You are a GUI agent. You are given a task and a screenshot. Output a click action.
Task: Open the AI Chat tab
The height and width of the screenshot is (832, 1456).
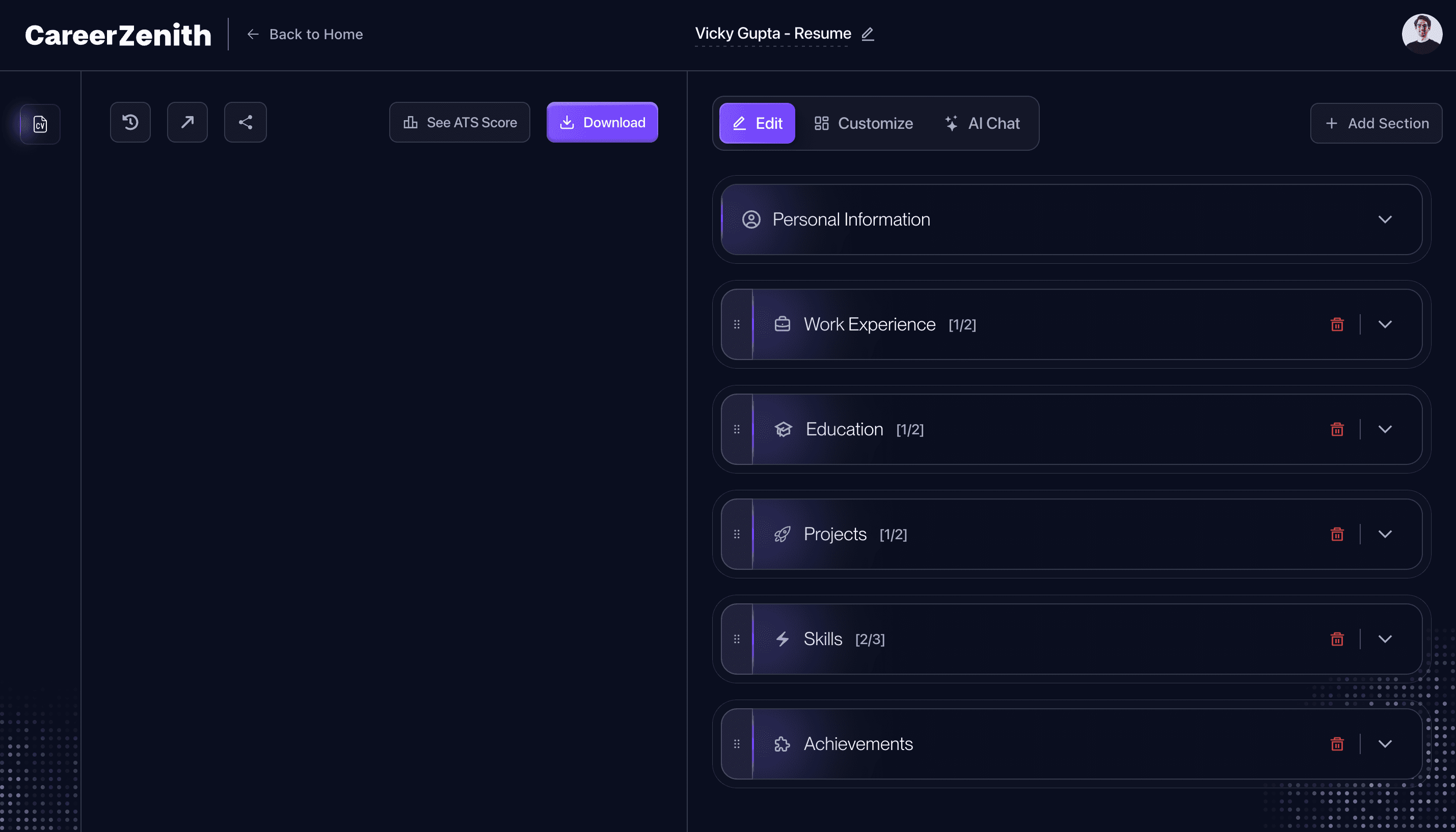(982, 123)
